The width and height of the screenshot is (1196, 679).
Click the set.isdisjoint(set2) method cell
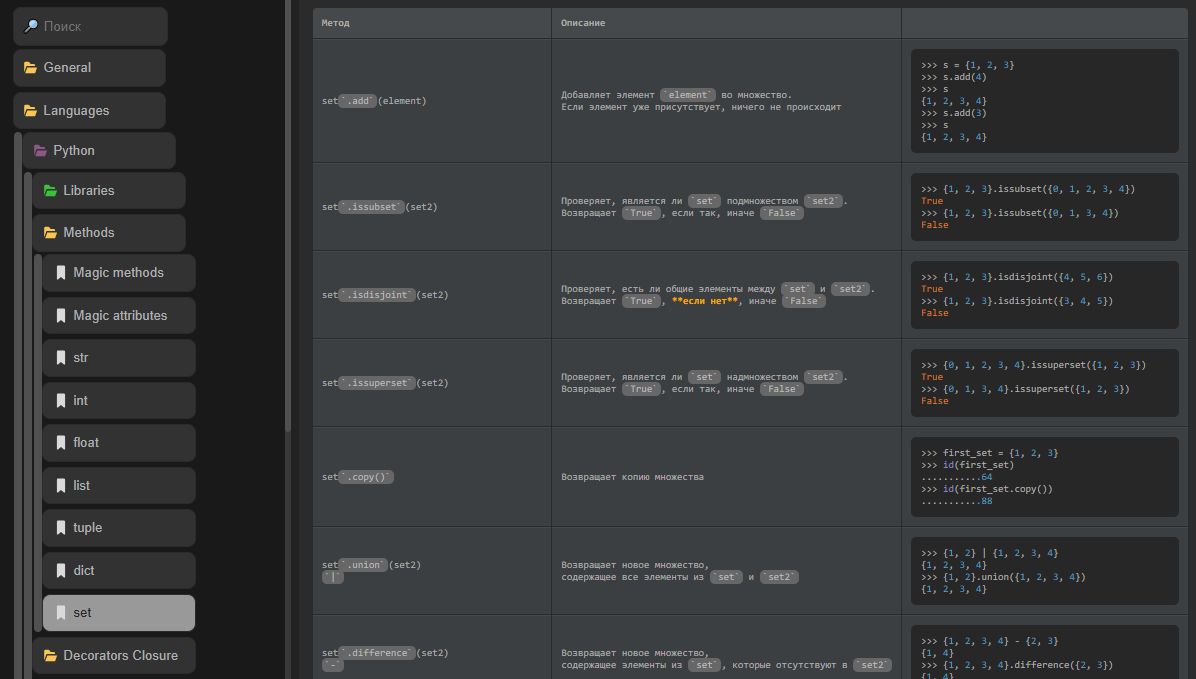tap(432, 294)
